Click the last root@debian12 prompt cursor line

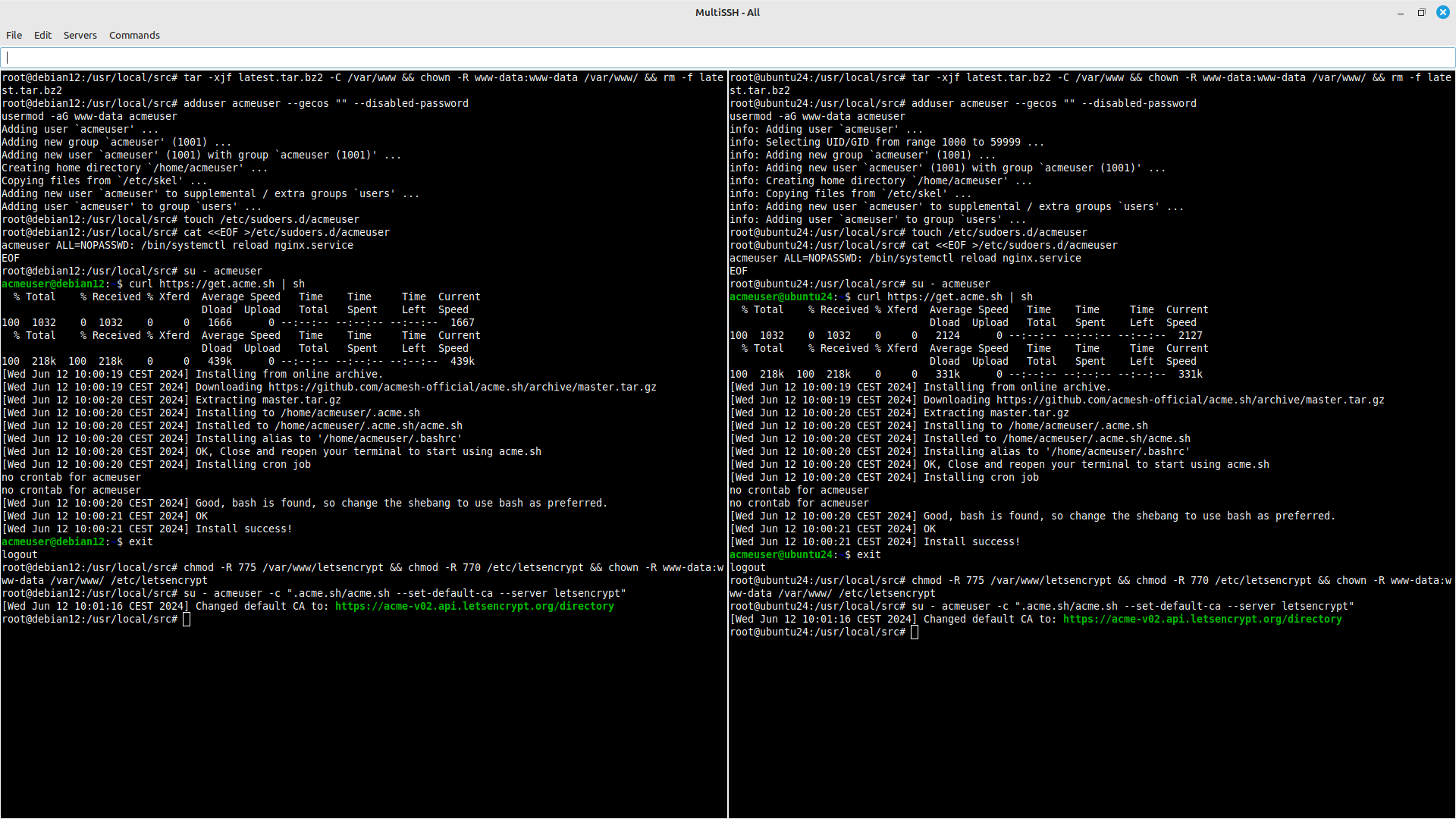tap(96, 619)
